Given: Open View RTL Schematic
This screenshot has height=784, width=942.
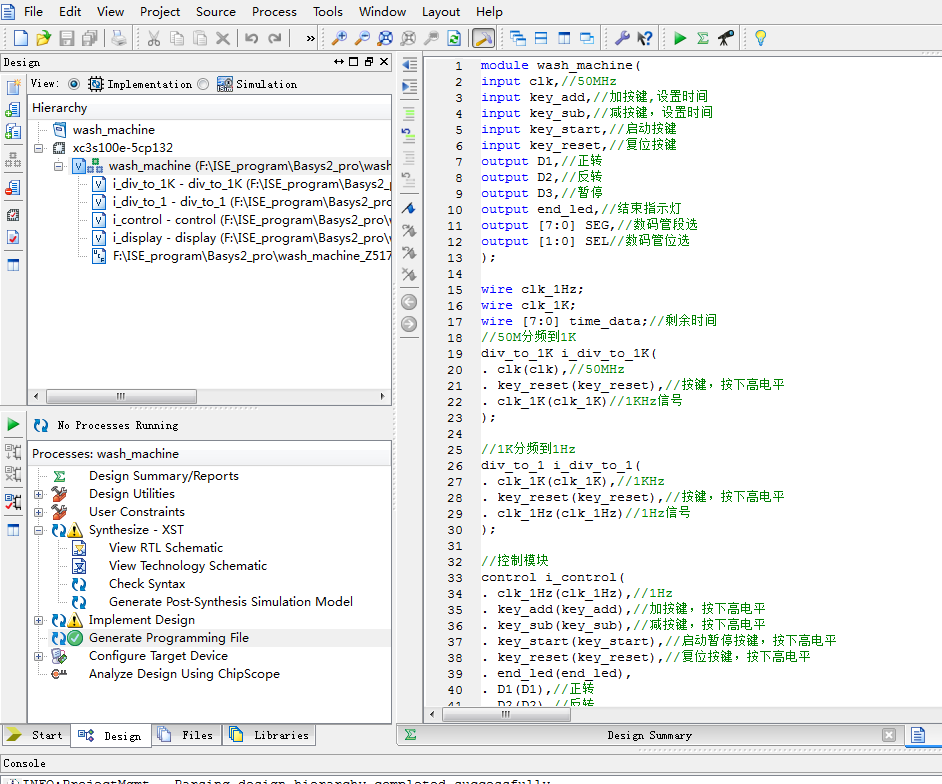Looking at the screenshot, I should (x=166, y=547).
